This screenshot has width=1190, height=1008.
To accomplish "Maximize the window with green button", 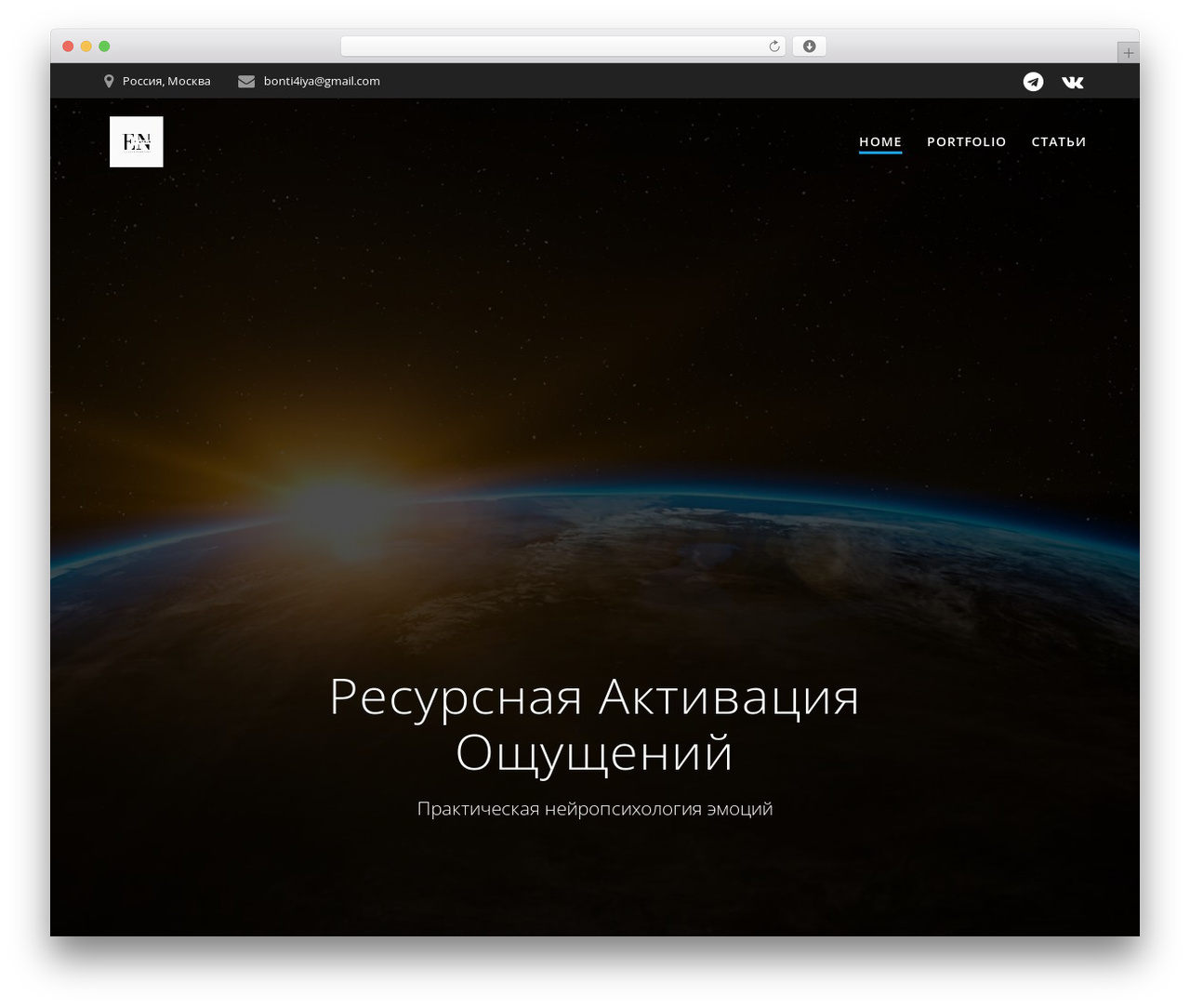I will pyautogui.click(x=104, y=46).
